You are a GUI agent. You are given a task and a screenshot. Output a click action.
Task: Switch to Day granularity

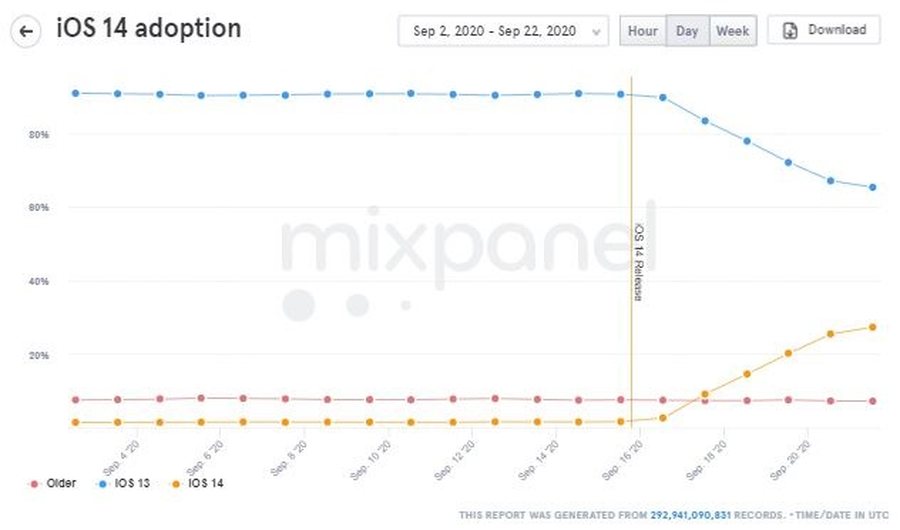coord(687,31)
